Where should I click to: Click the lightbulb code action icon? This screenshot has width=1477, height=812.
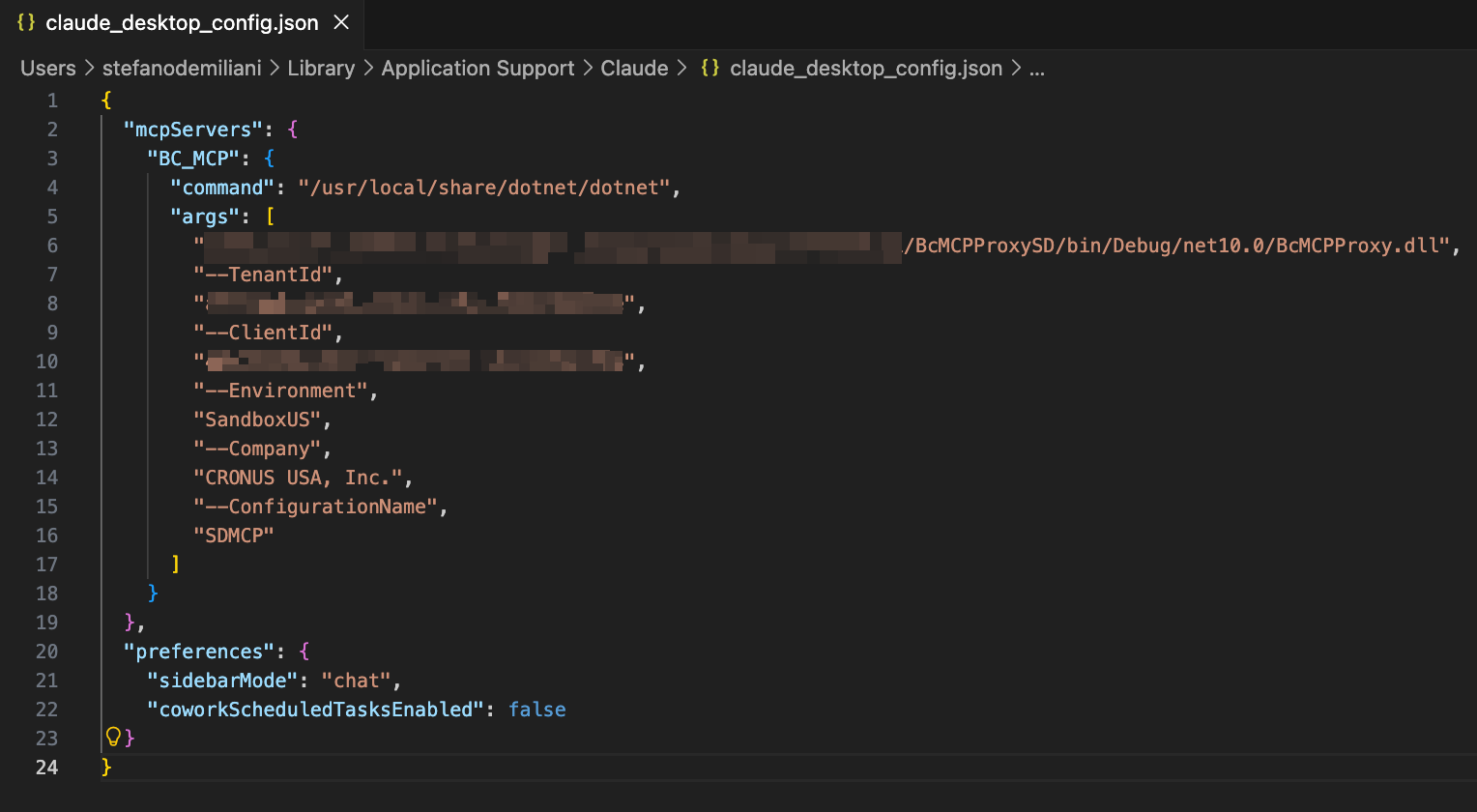point(113,738)
